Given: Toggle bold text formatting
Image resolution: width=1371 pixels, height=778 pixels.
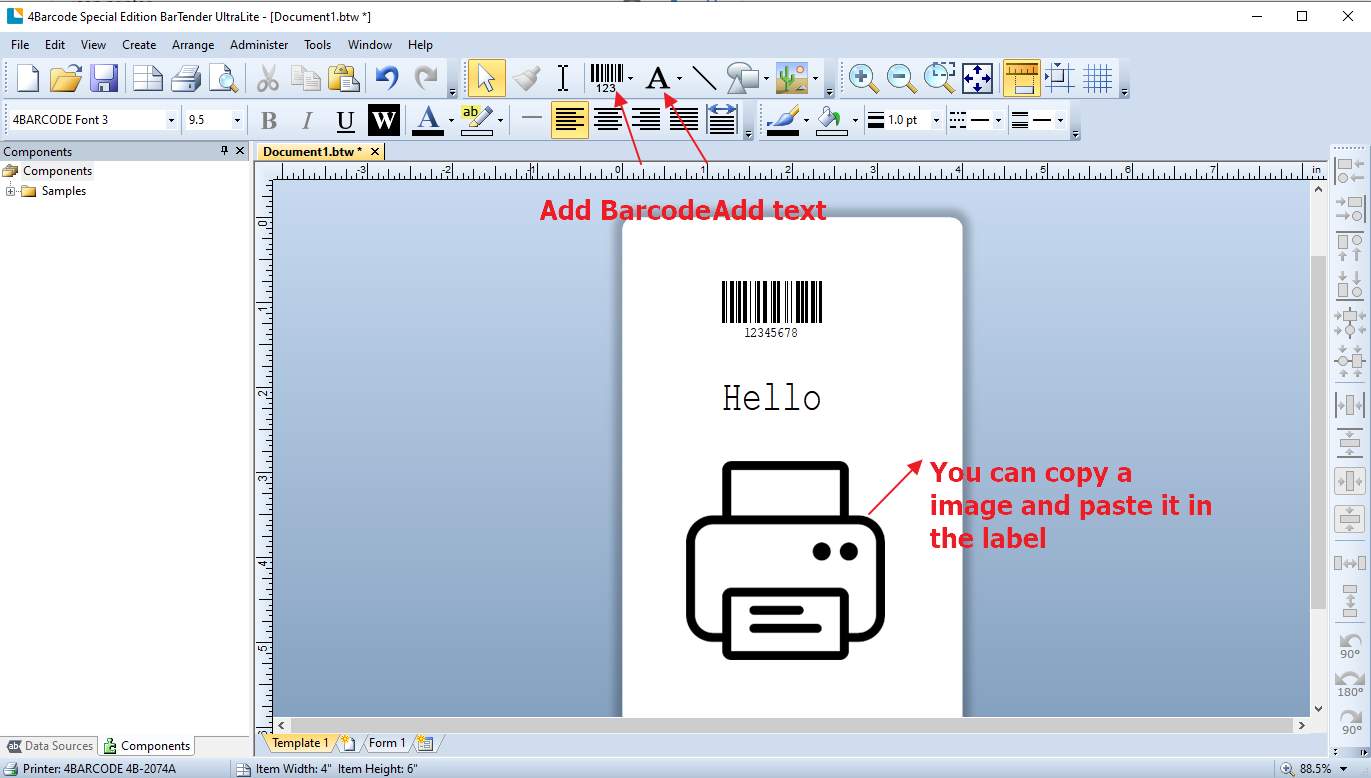Looking at the screenshot, I should coord(269,121).
